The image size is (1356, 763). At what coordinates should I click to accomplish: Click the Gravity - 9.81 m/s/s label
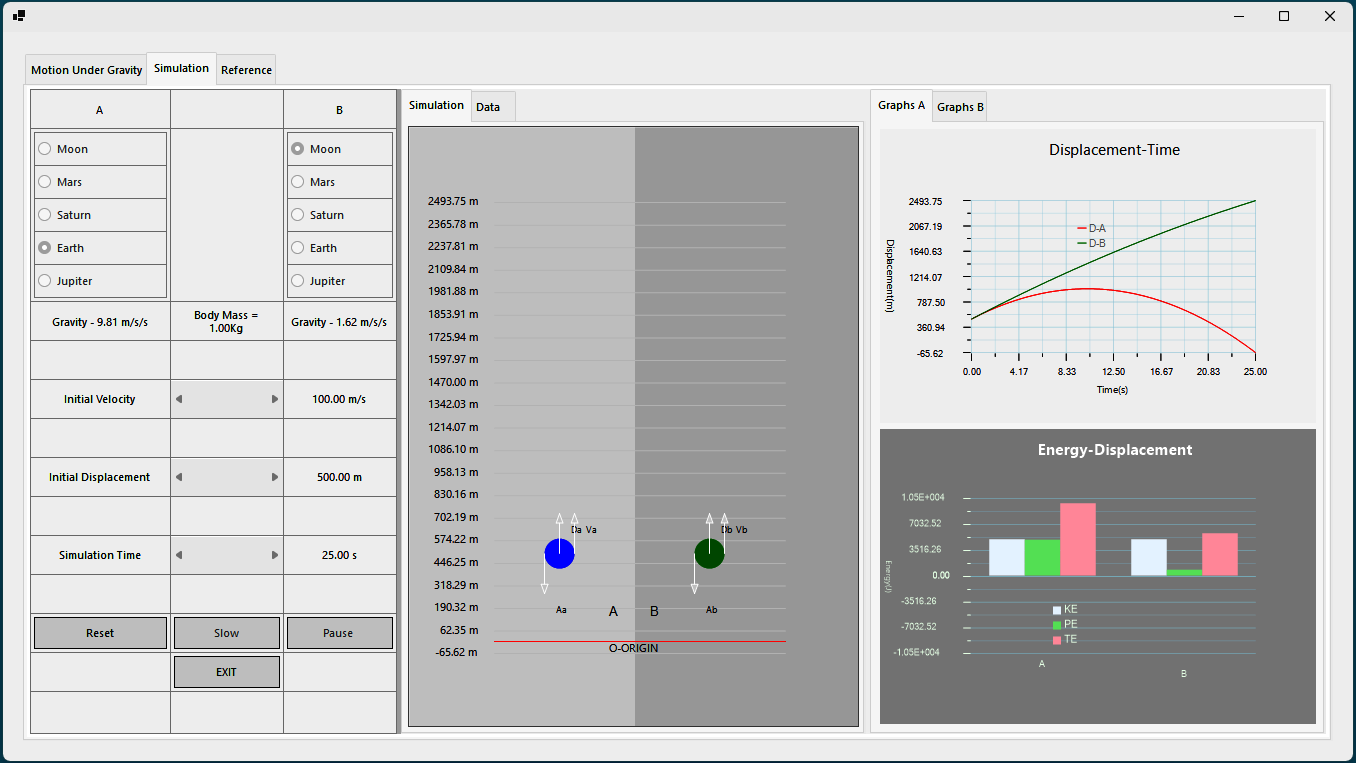tap(100, 322)
